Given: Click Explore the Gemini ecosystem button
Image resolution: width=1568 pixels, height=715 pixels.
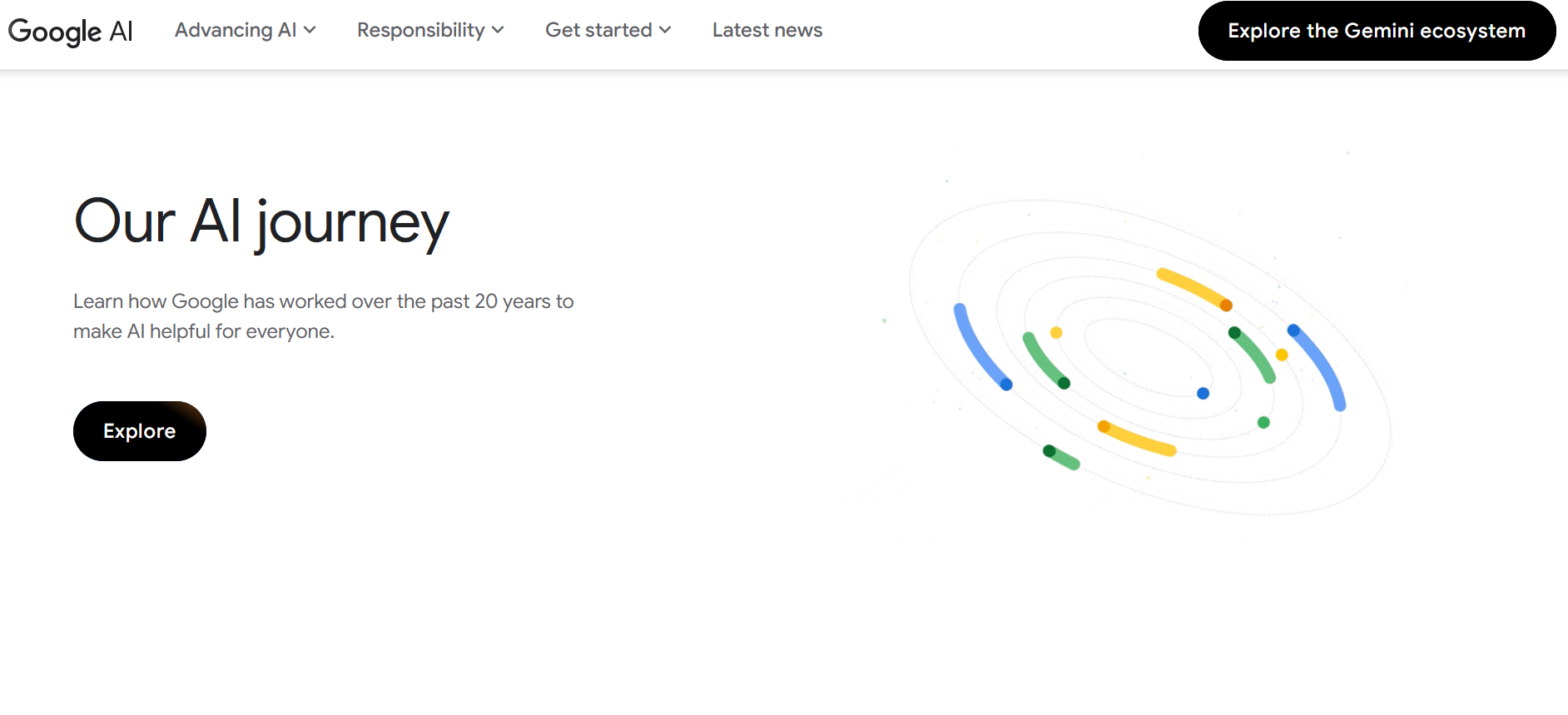Looking at the screenshot, I should [1377, 31].
